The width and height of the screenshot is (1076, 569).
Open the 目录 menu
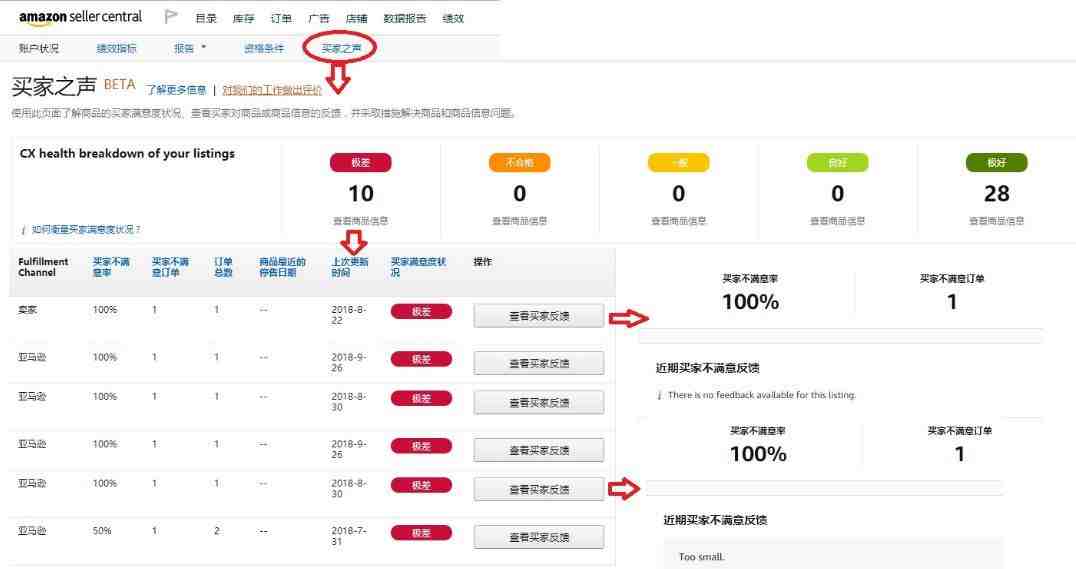[206, 19]
